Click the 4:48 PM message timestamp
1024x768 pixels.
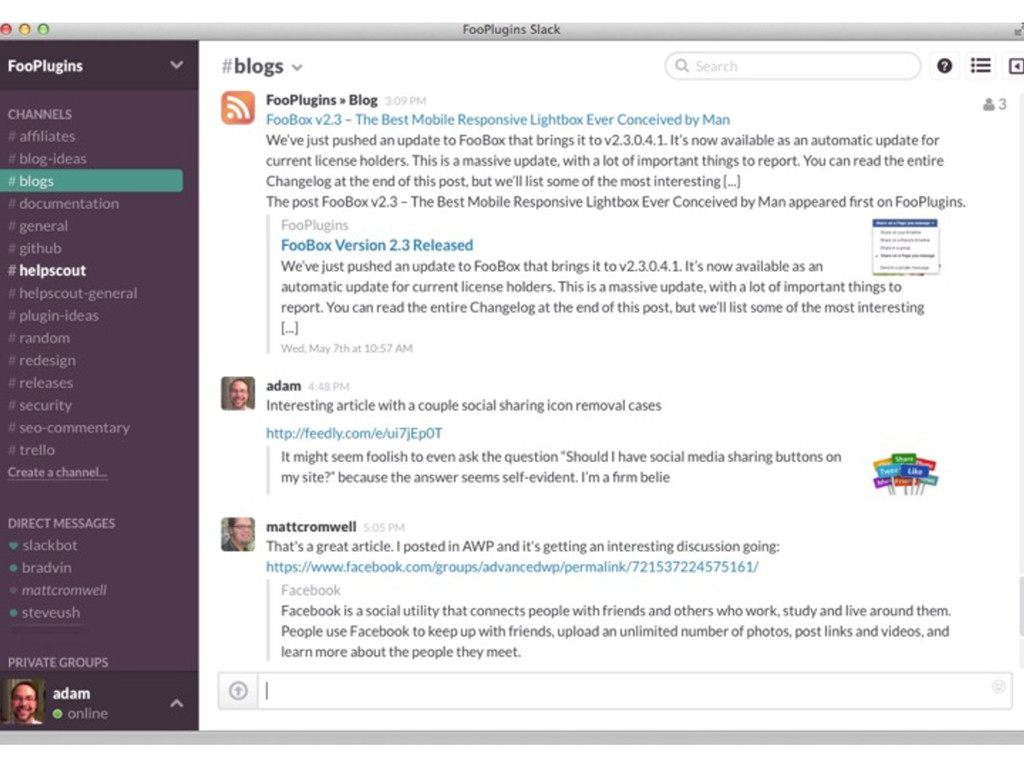pyautogui.click(x=328, y=387)
